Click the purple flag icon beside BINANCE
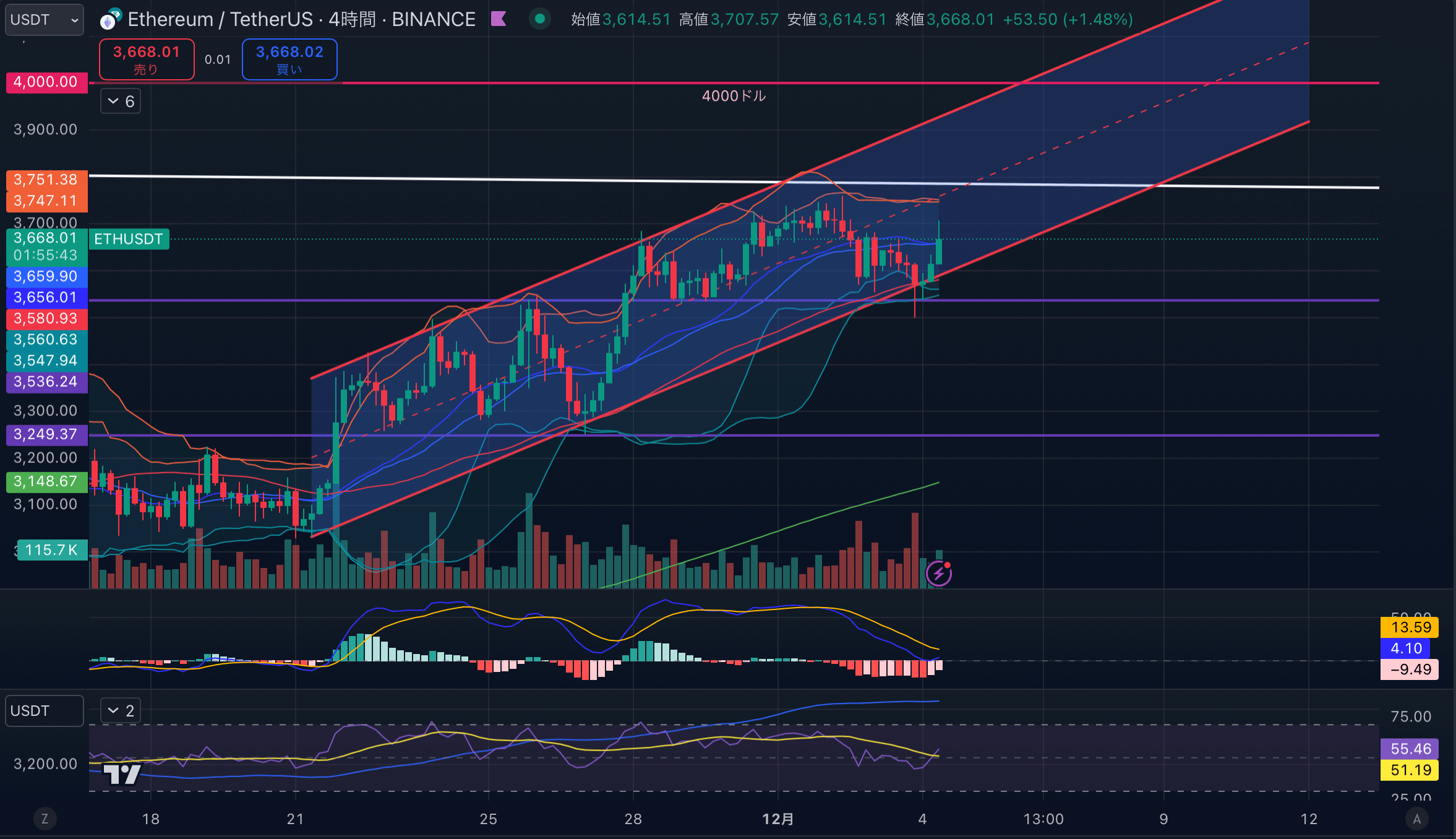The width and height of the screenshot is (1456, 839). [499, 19]
